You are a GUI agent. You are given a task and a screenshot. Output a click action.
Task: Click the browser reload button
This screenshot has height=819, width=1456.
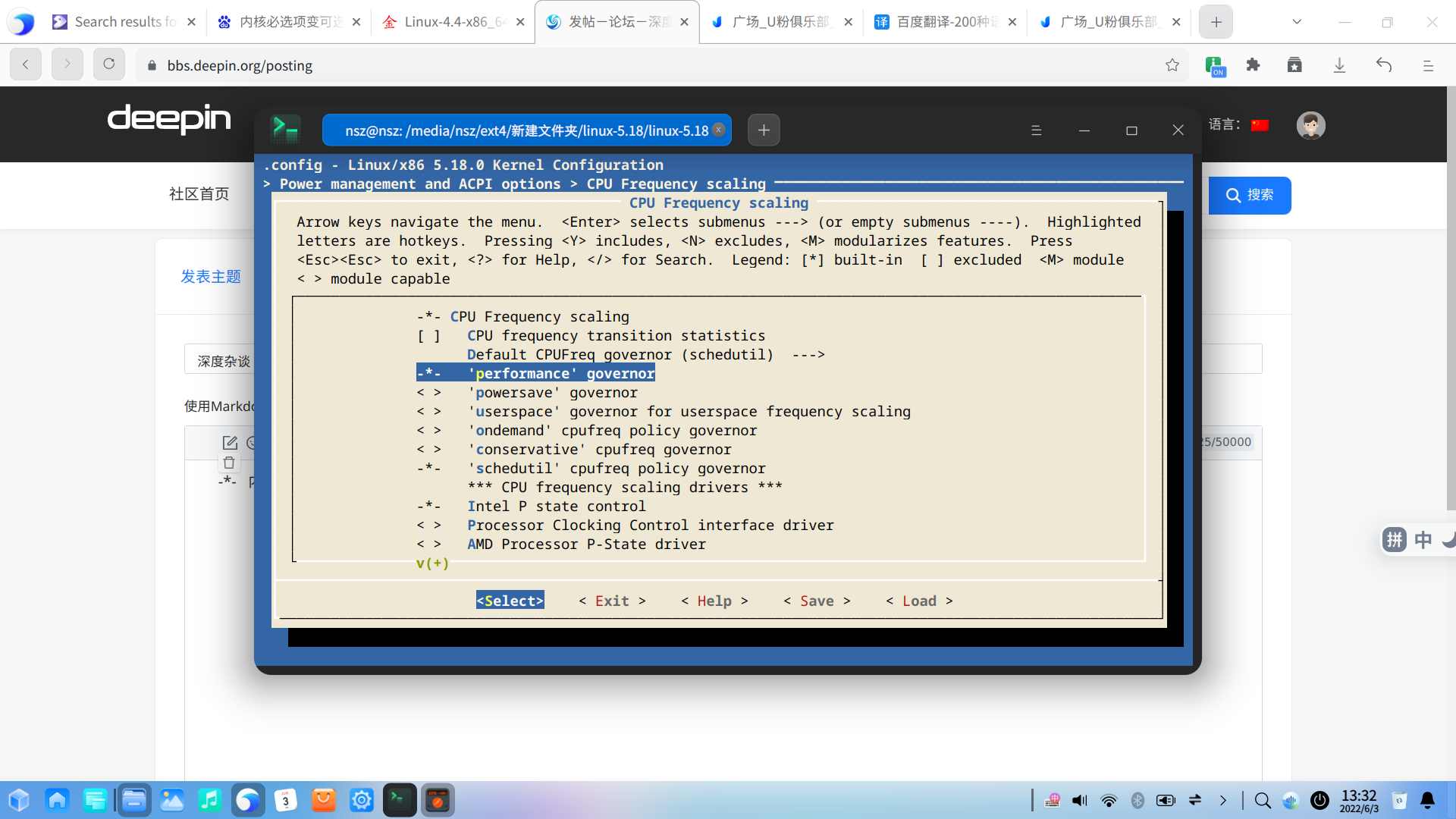tap(109, 64)
